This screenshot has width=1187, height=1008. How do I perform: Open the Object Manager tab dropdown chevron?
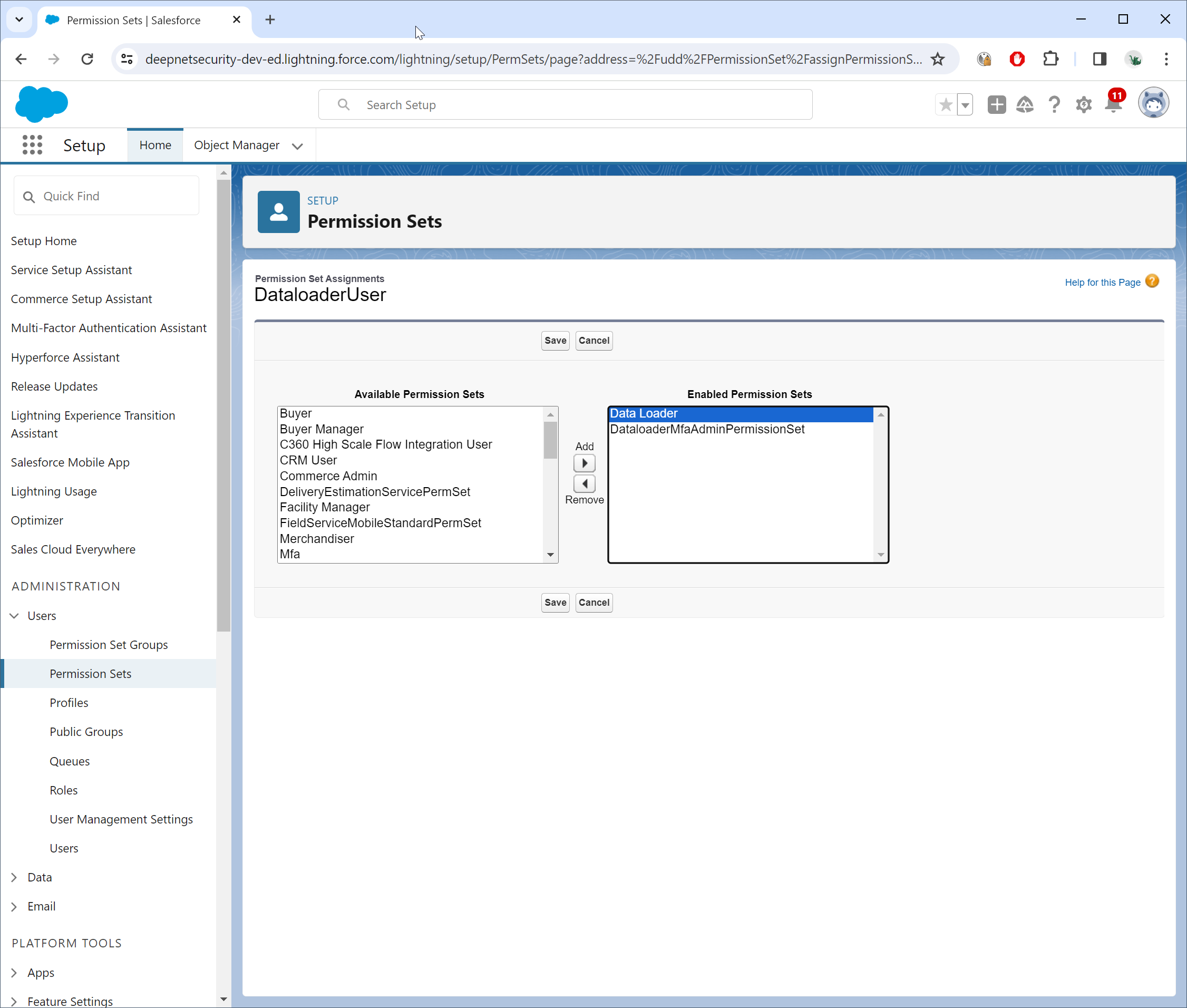(297, 146)
